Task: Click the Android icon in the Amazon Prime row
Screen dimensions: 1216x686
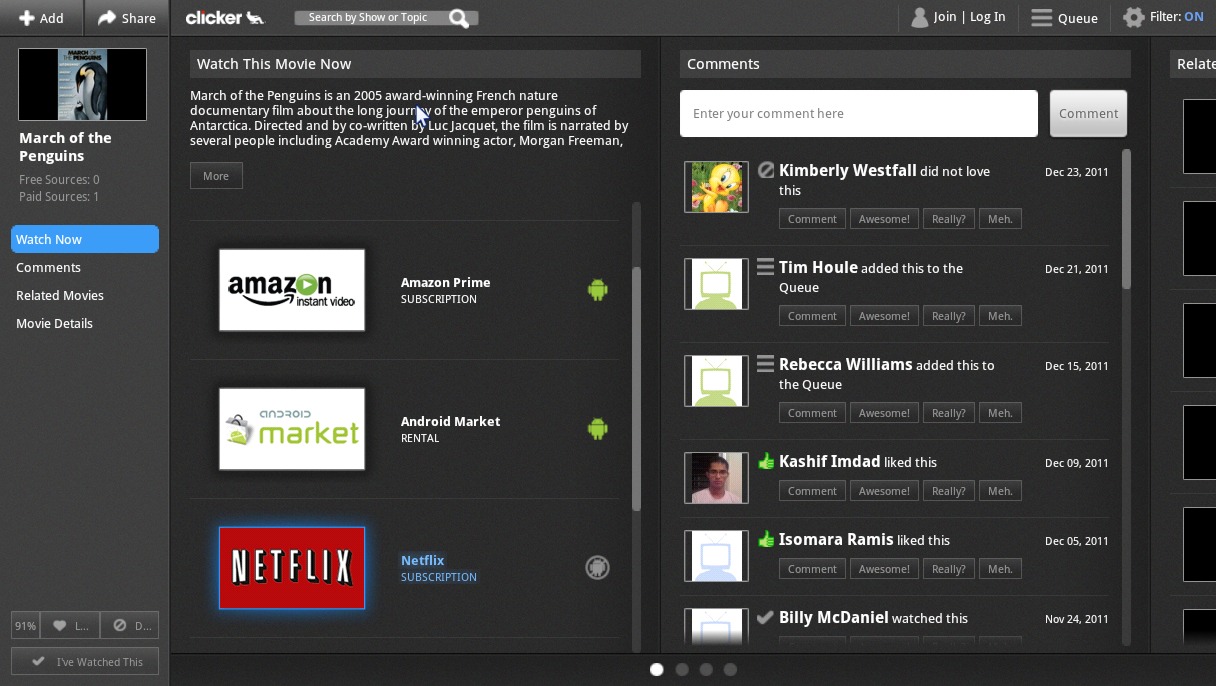Action: coord(598,290)
